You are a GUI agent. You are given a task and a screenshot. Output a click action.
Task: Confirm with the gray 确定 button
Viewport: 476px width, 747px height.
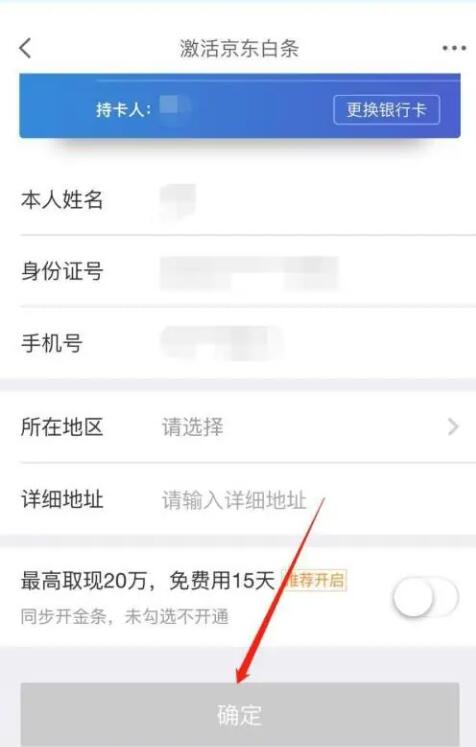pyautogui.click(x=240, y=715)
